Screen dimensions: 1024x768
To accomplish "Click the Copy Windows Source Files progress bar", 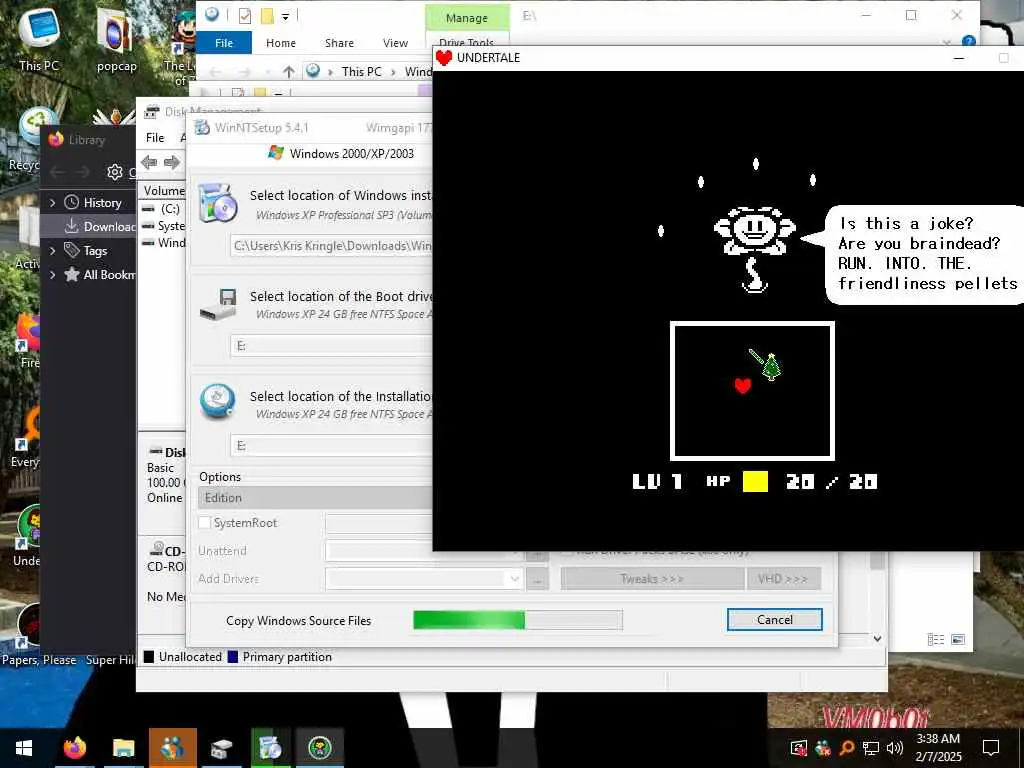I will coord(518,620).
